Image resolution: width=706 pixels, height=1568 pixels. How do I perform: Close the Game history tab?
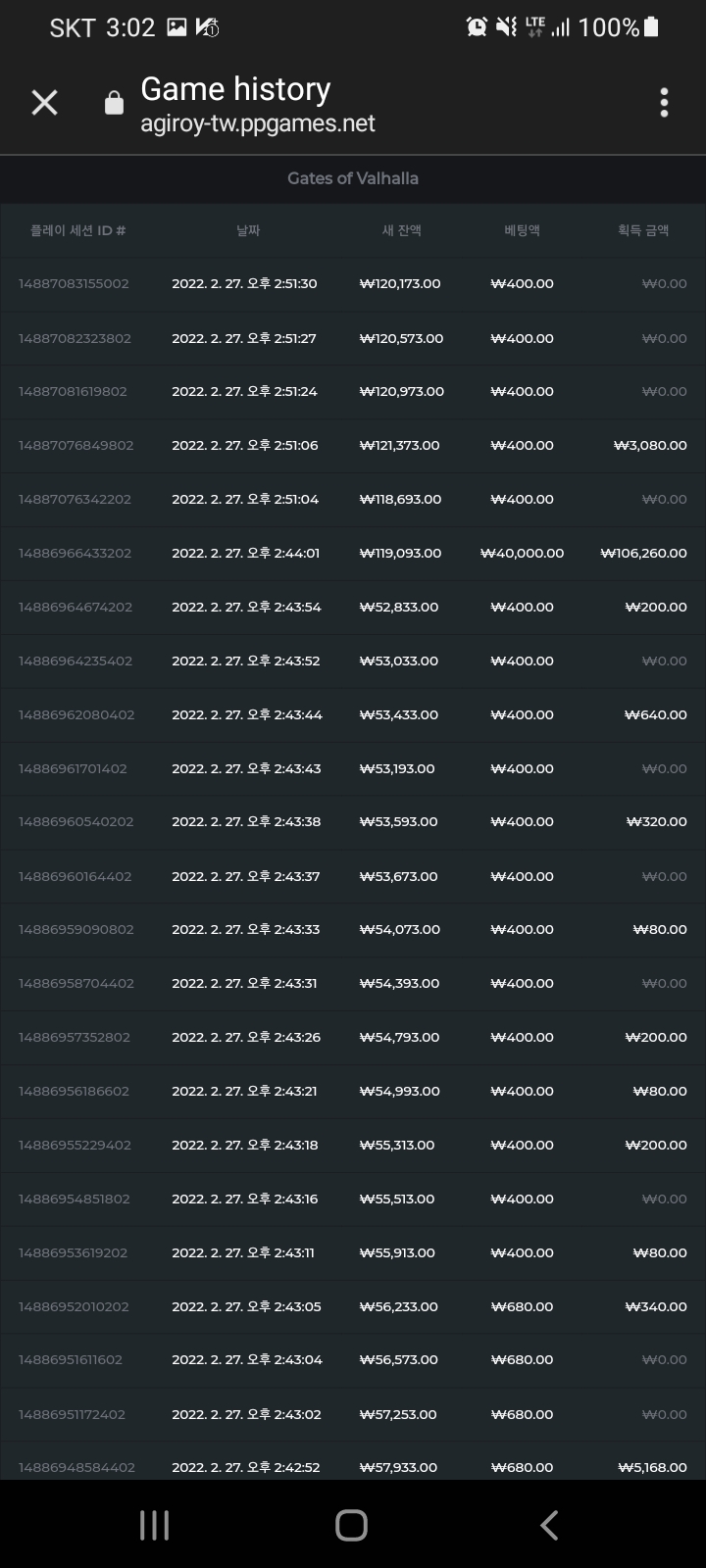click(x=44, y=103)
